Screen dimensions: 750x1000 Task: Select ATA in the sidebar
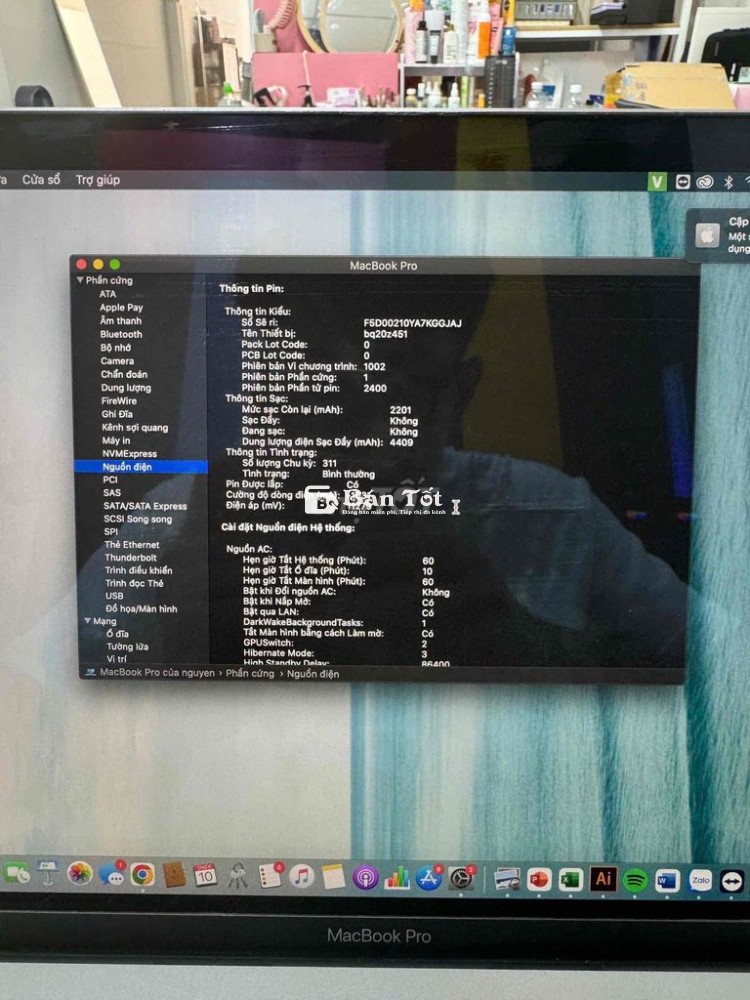coord(108,294)
